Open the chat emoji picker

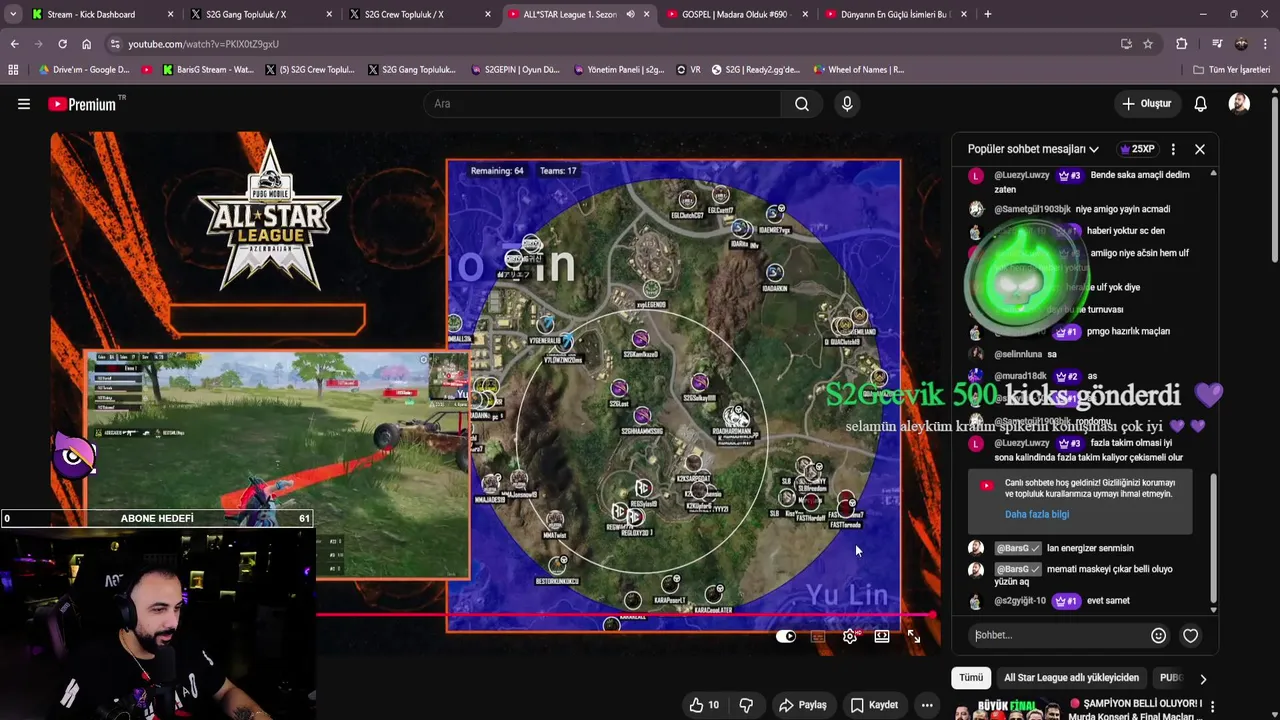(x=1158, y=635)
